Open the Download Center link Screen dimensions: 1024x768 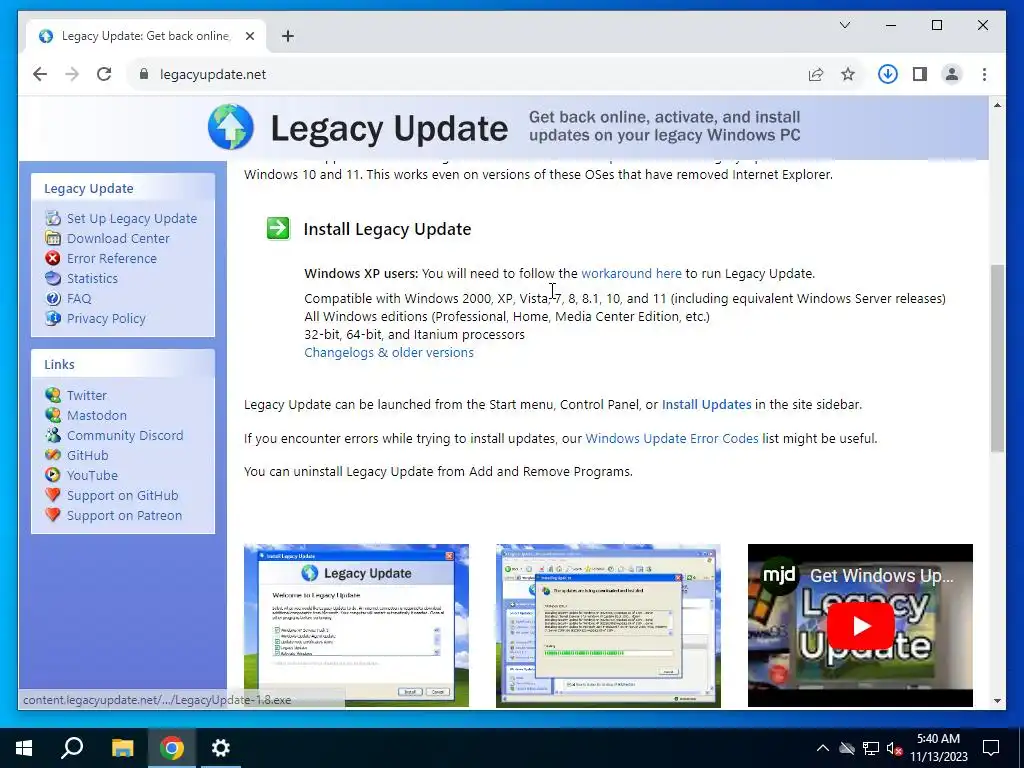click(x=118, y=238)
